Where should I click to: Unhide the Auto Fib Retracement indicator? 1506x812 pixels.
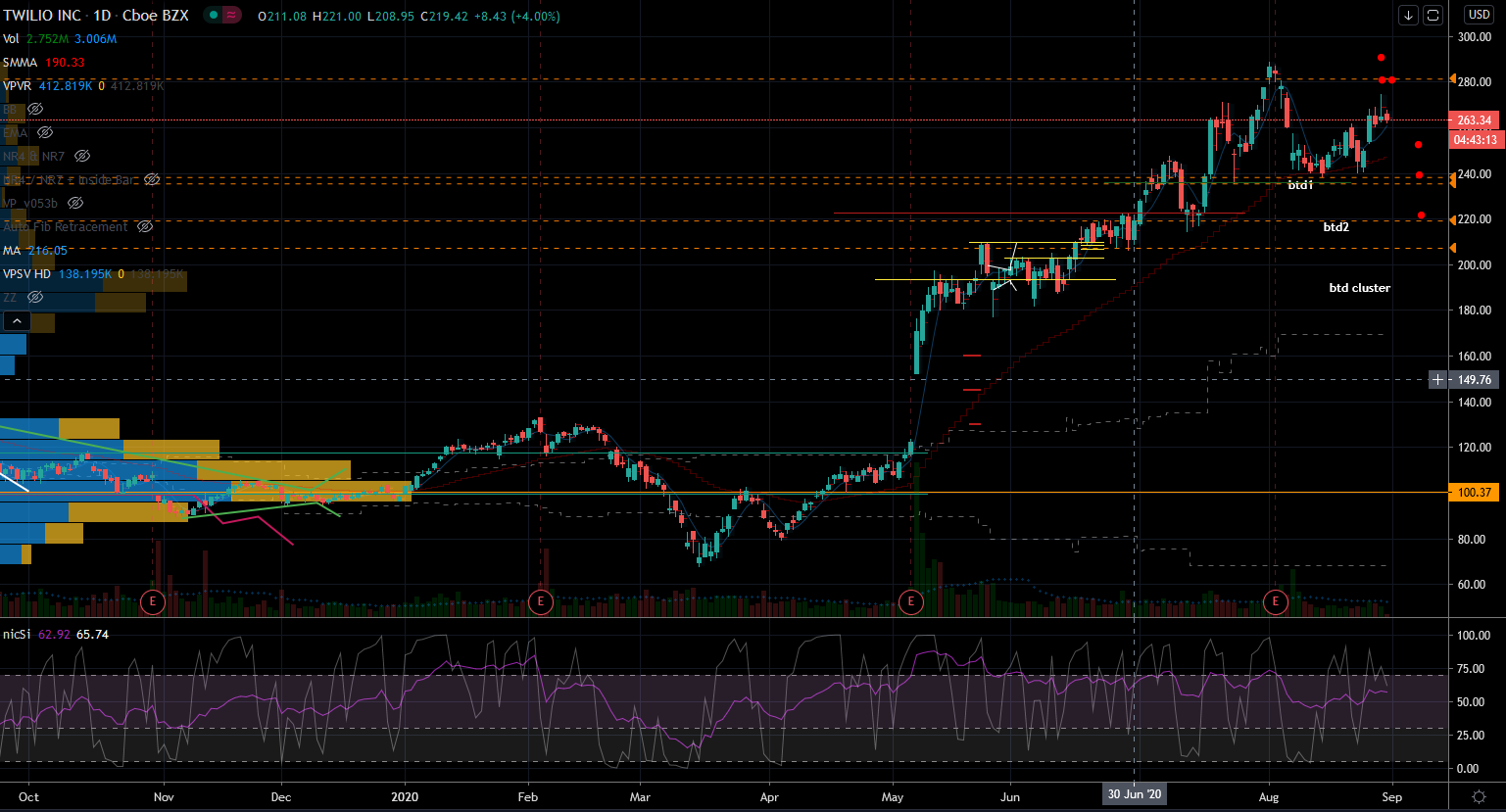(145, 226)
